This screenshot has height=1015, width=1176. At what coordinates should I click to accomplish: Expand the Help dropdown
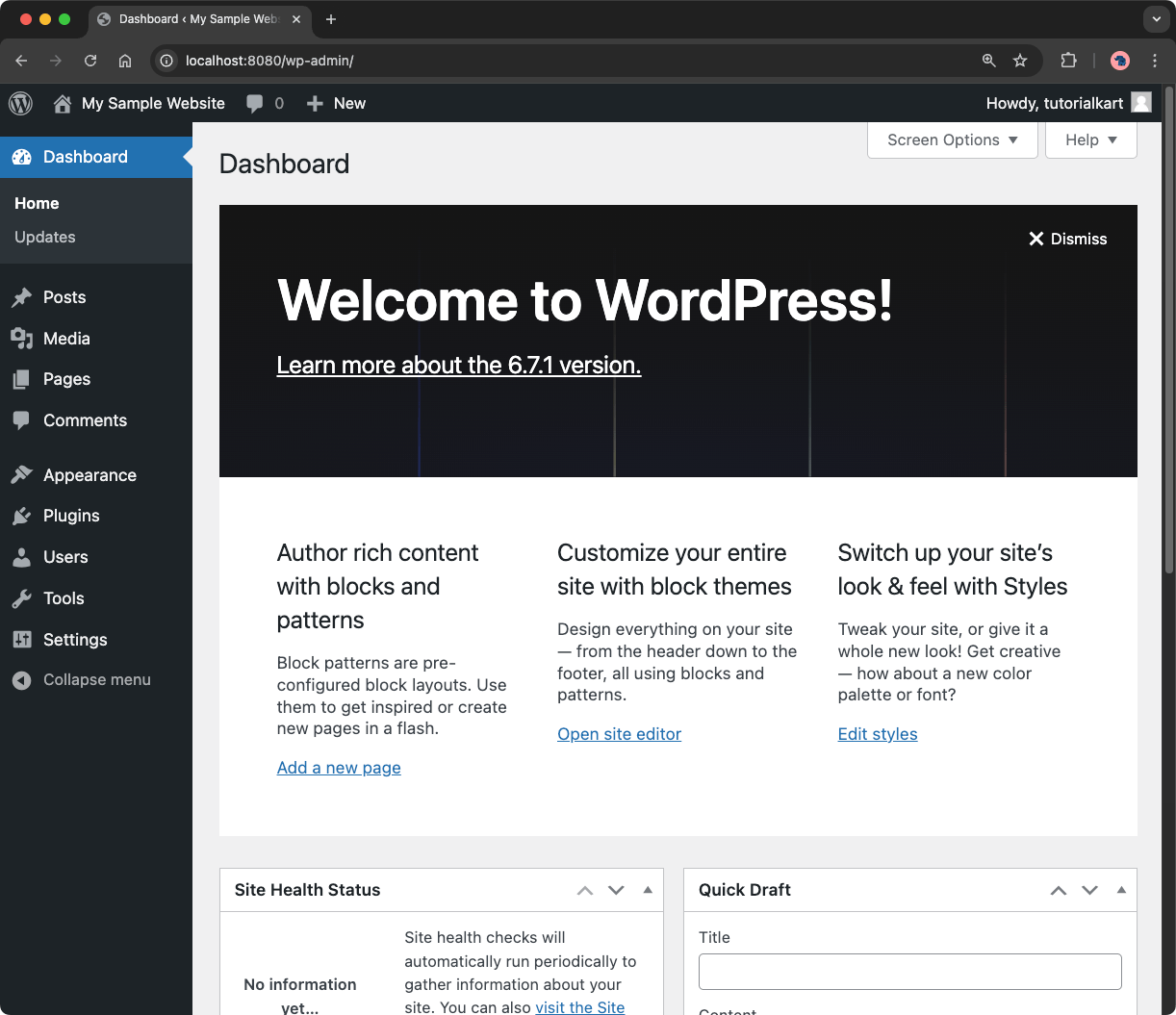(1090, 140)
